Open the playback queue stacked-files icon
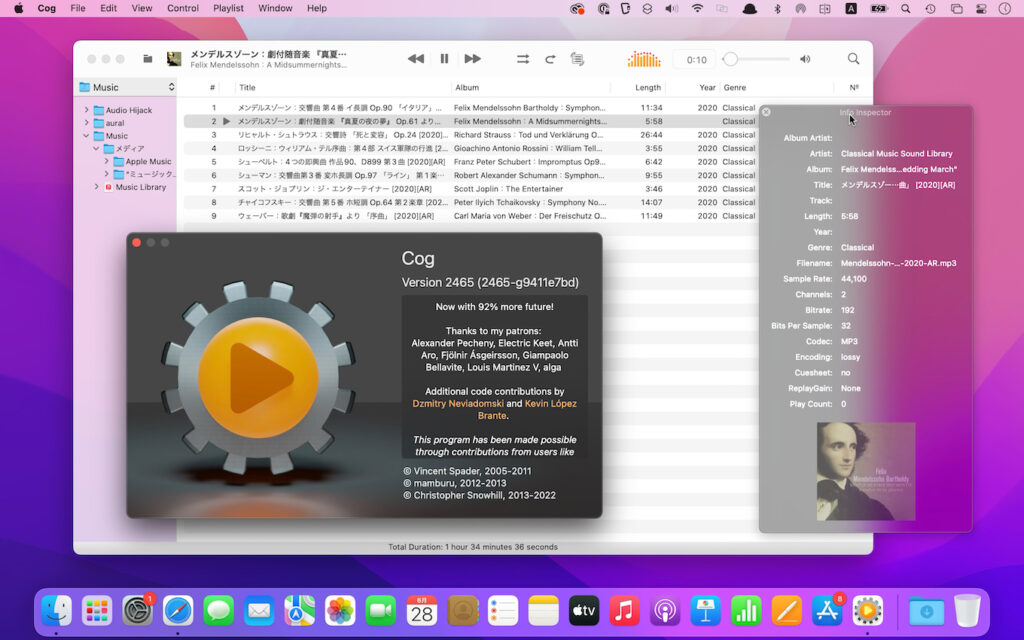The height and width of the screenshot is (640, 1024). (577, 58)
